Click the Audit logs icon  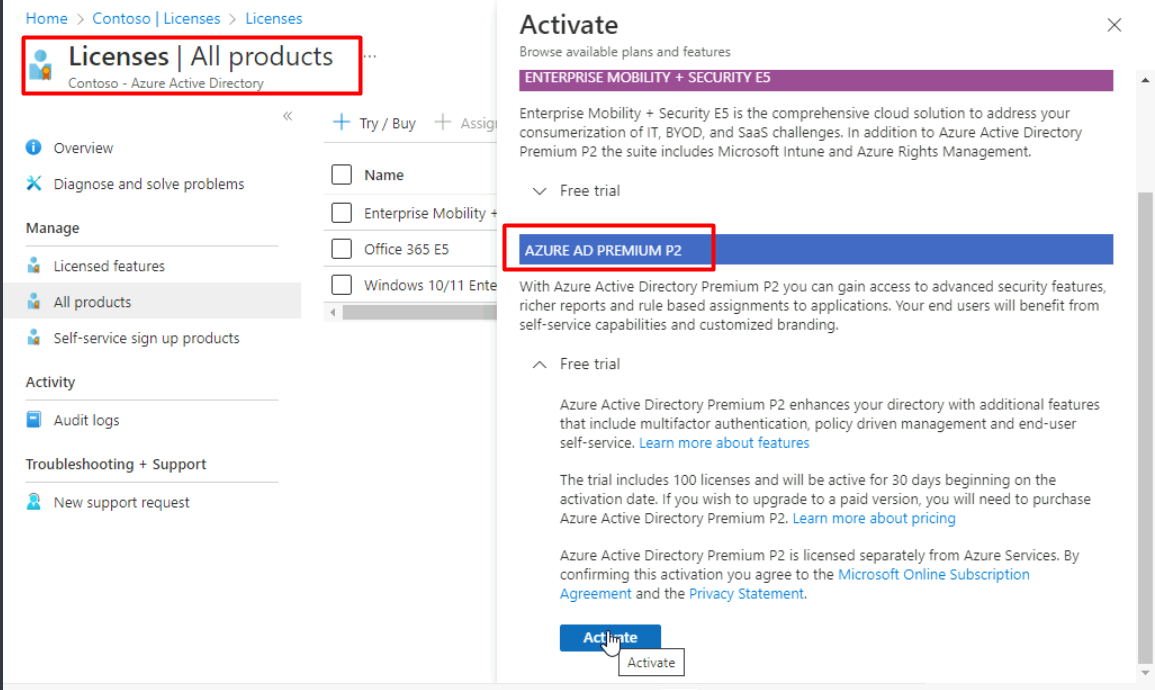point(34,420)
